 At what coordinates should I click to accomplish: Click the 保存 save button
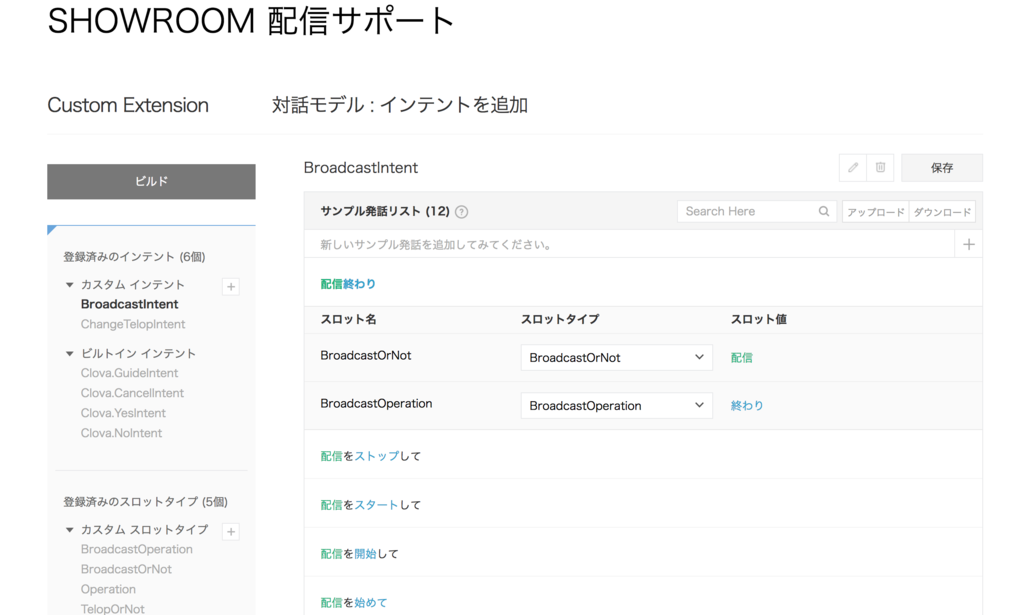(941, 167)
